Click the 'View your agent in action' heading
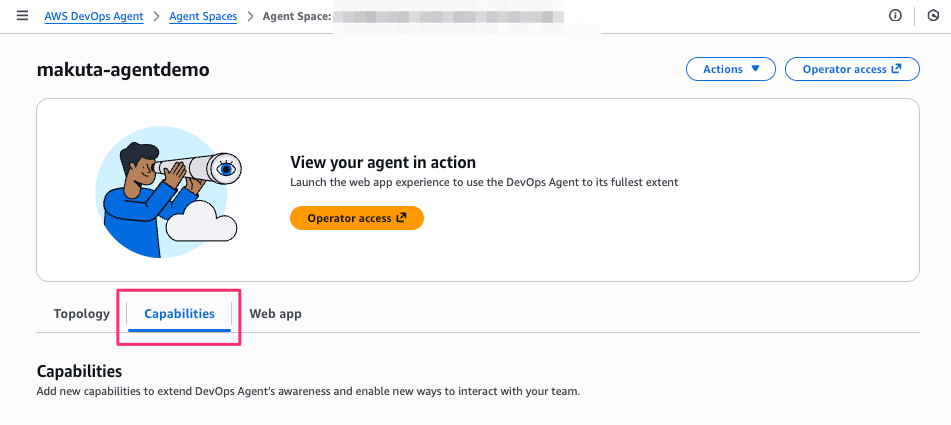The height and width of the screenshot is (425, 951). (383, 162)
